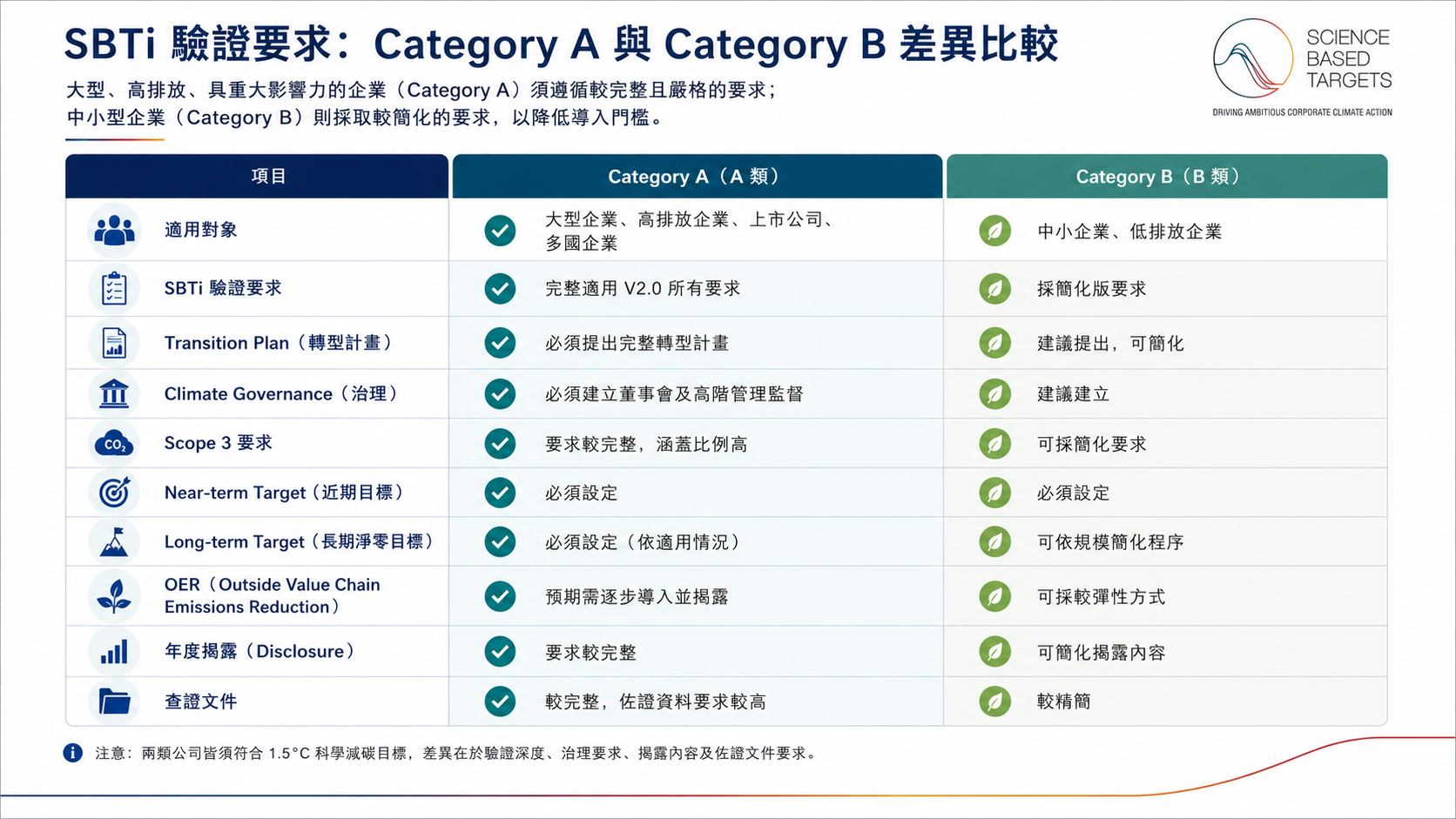
Task: Click leaf icon beside 採簡化版要求
Action: click(994, 288)
